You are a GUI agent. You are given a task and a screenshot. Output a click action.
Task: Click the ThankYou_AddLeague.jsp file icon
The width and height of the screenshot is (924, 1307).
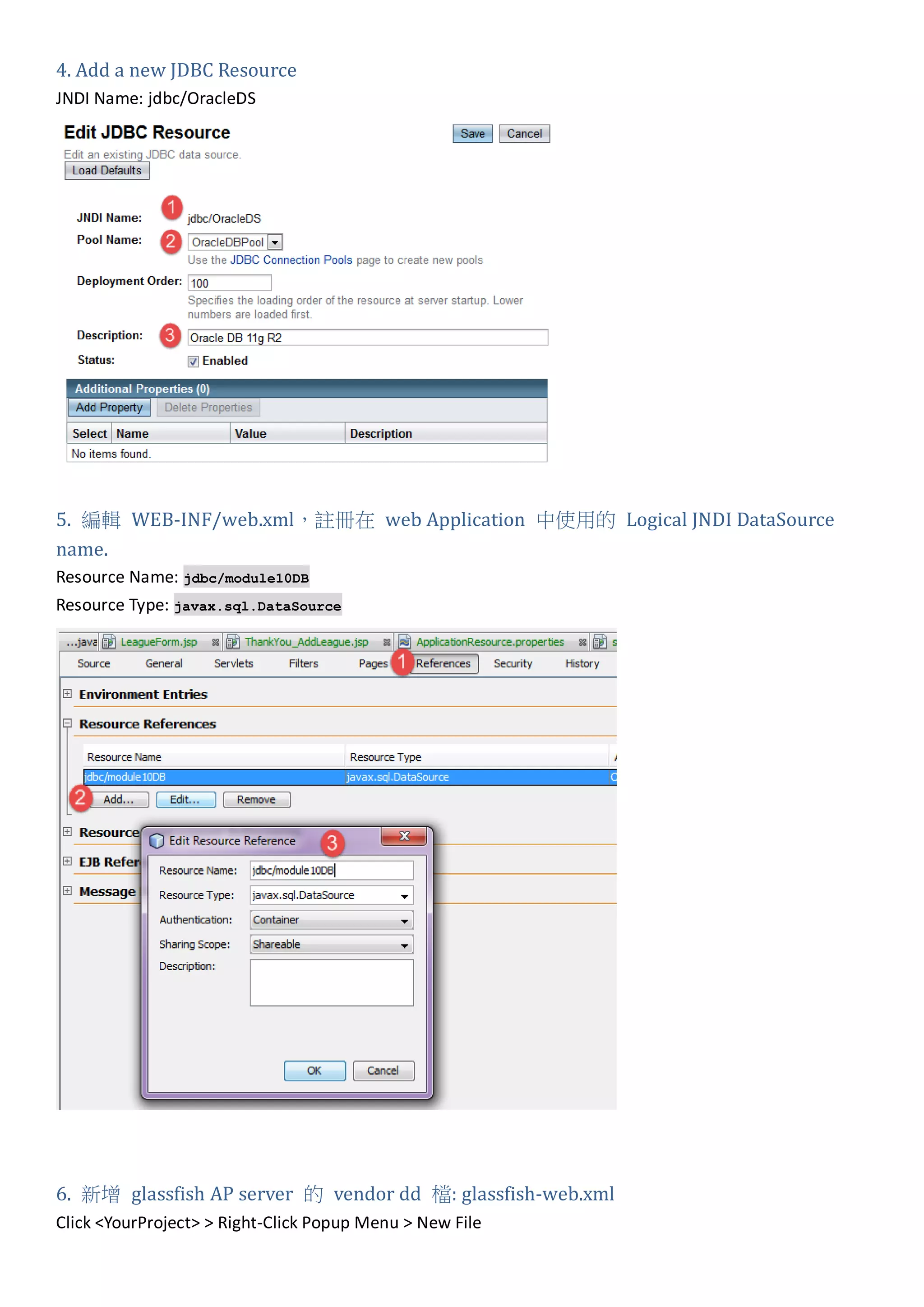tap(233, 642)
